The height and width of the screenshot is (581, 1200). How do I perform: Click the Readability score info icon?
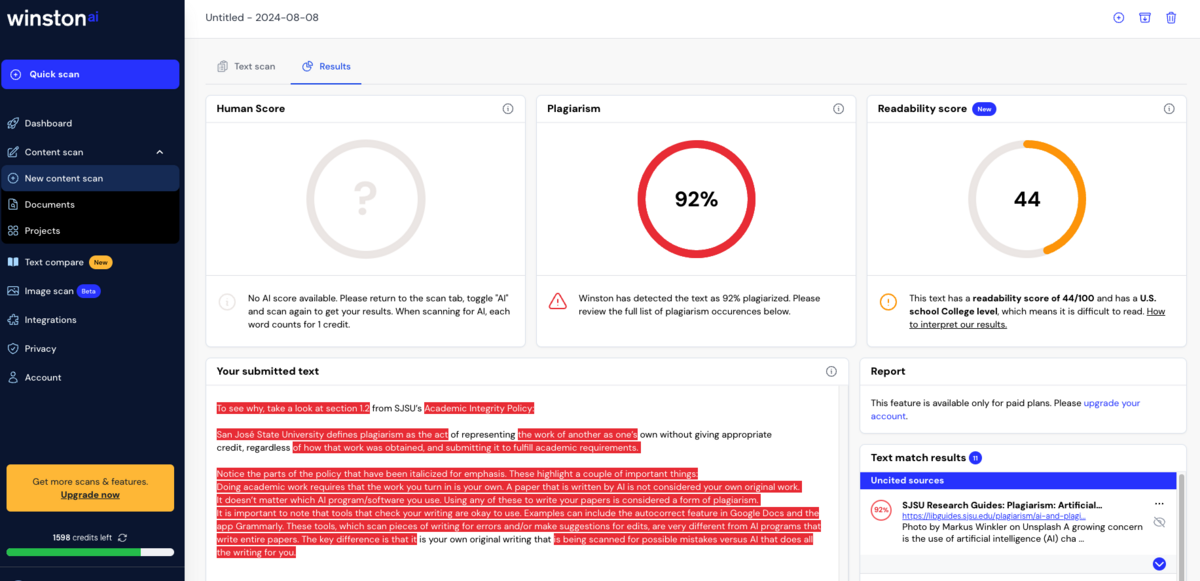coord(1168,109)
